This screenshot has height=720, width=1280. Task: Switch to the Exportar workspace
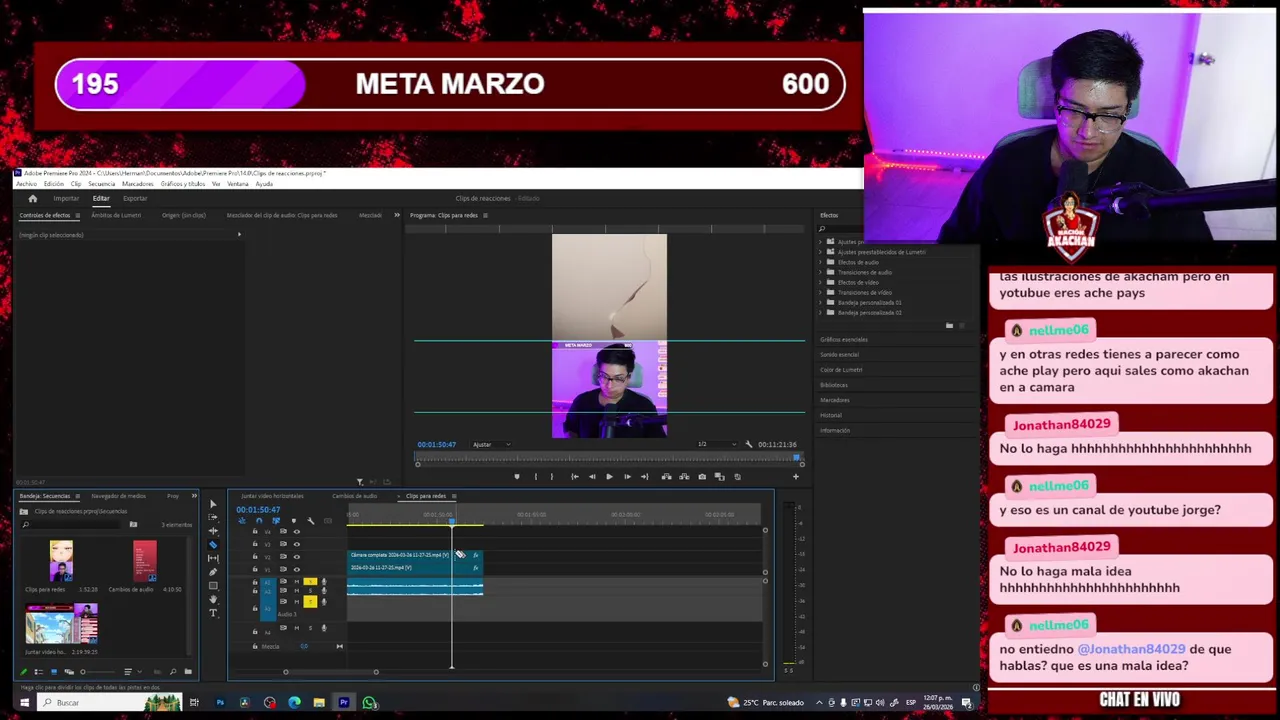coord(135,198)
